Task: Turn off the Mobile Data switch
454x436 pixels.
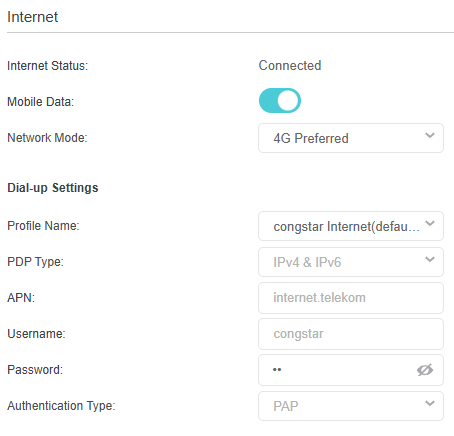Action: (280, 101)
